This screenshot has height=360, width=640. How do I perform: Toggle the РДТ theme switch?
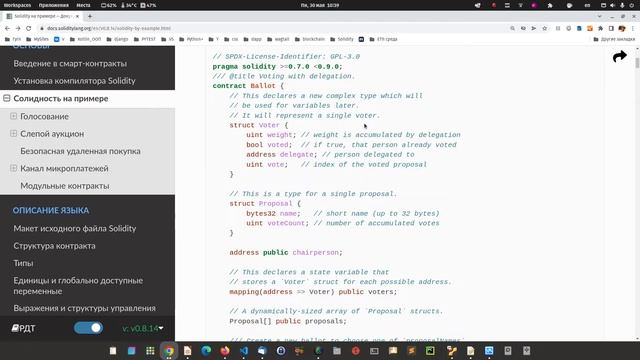88,328
